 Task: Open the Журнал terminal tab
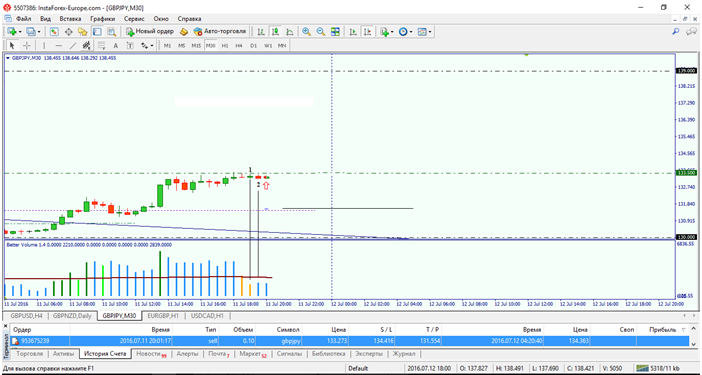tap(404, 354)
